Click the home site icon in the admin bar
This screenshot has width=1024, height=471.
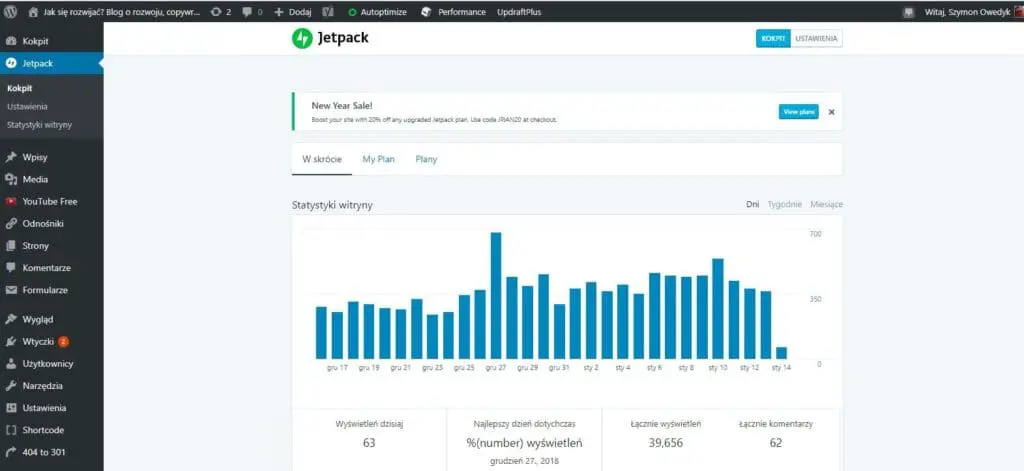click(x=33, y=12)
